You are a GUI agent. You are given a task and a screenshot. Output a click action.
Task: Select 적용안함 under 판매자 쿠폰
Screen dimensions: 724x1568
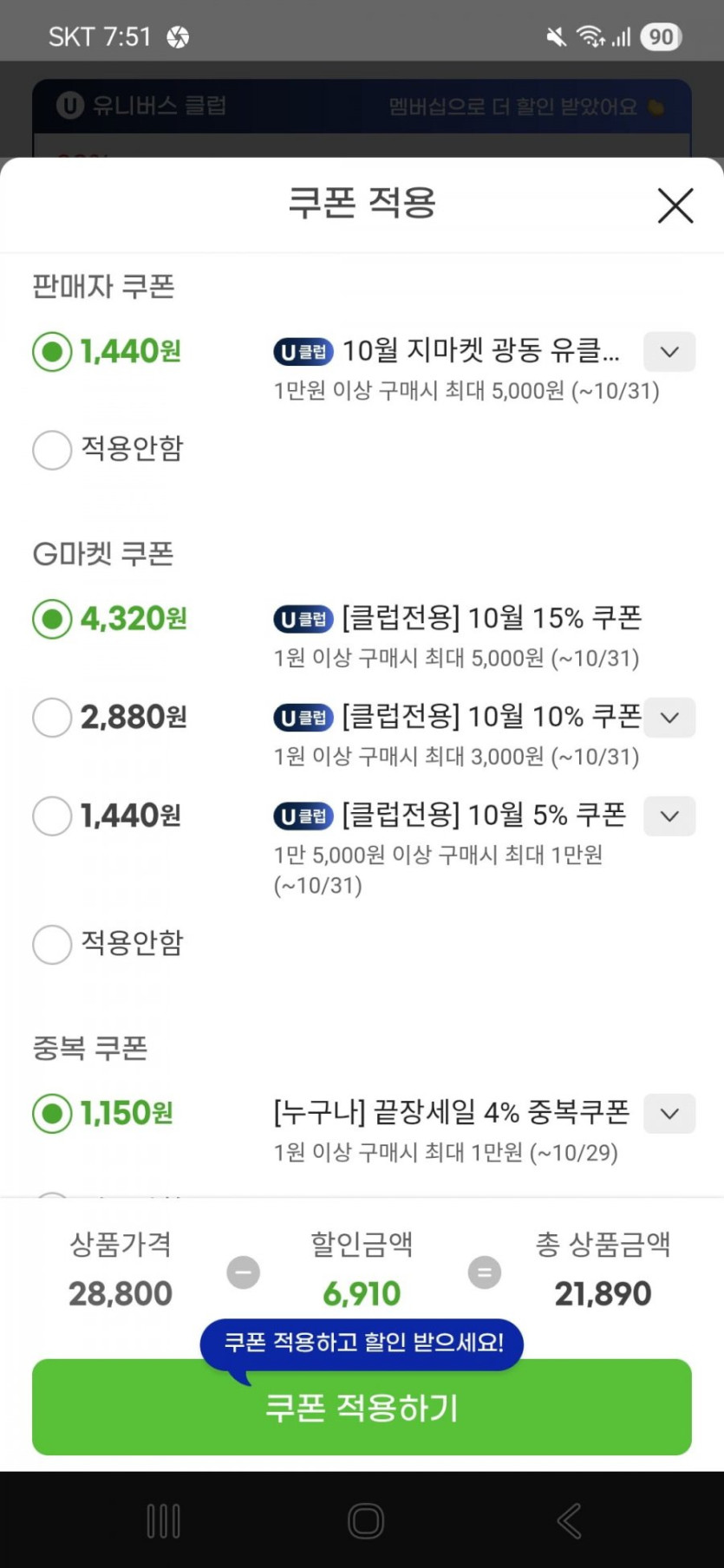coord(52,450)
